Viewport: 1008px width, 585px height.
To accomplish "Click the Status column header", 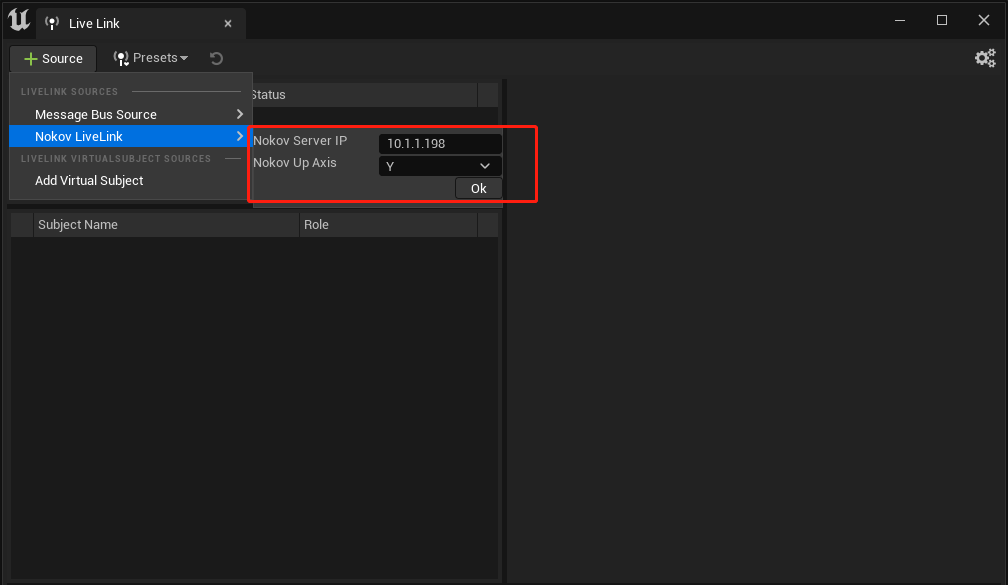I will coord(364,95).
